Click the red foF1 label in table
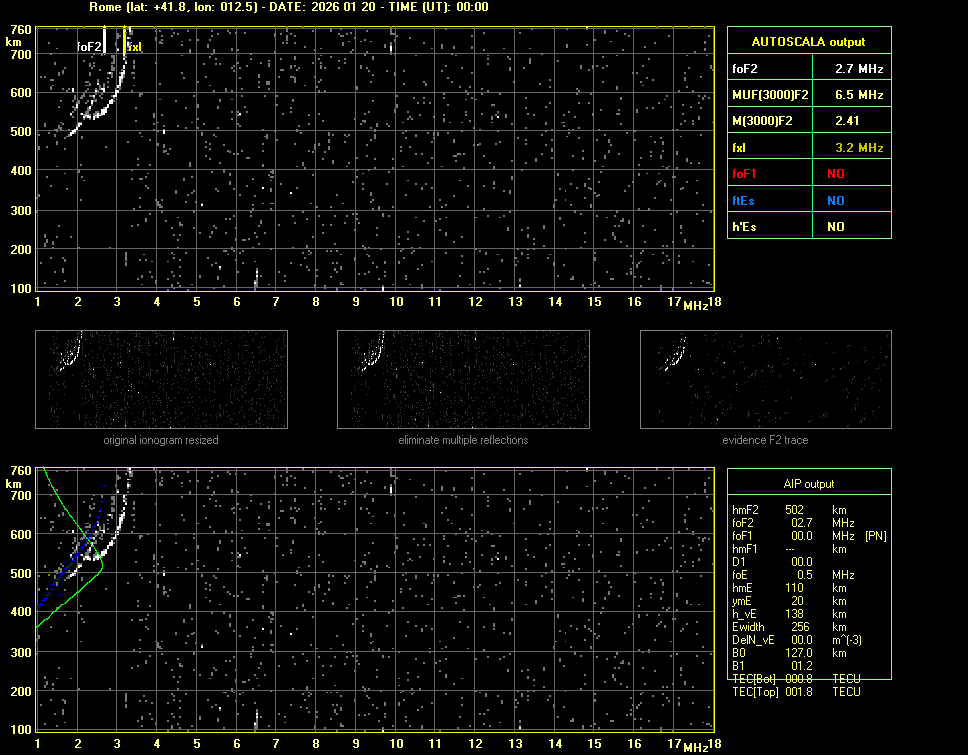The width and height of the screenshot is (968, 755). tap(745, 174)
